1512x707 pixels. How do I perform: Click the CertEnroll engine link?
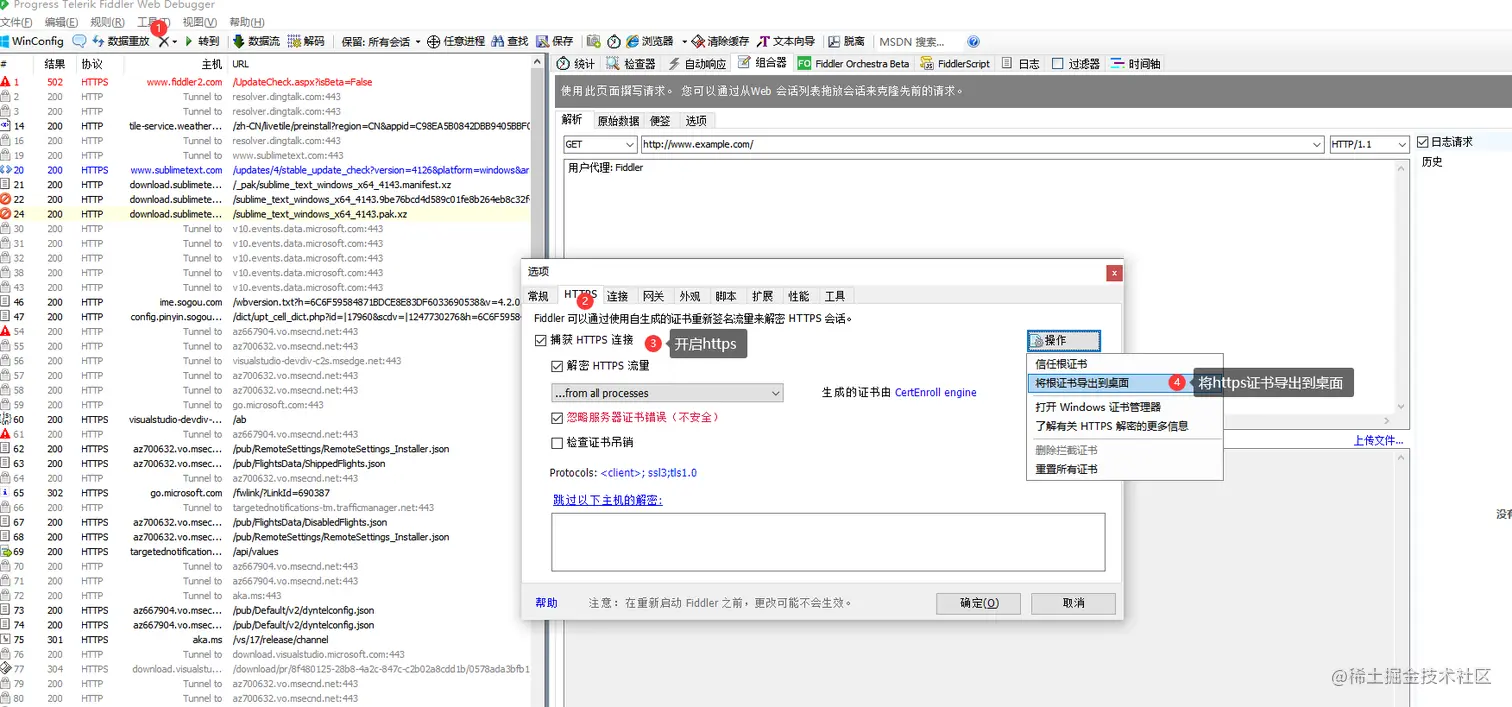(935, 393)
